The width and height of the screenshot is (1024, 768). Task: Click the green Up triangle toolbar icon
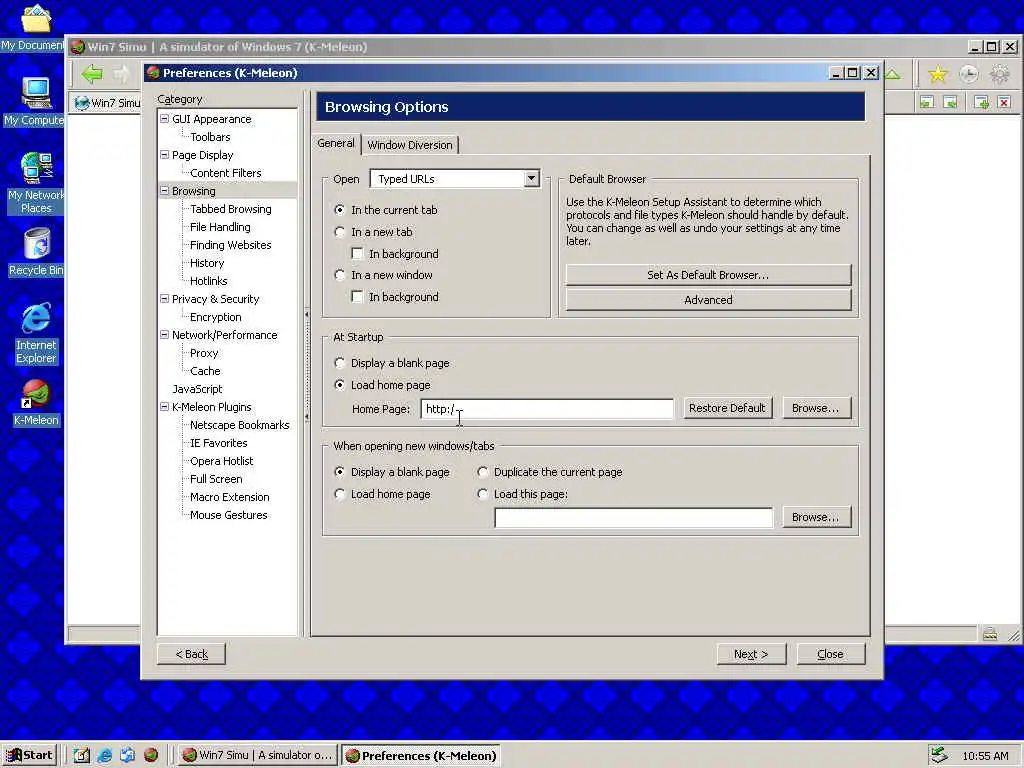coord(893,74)
